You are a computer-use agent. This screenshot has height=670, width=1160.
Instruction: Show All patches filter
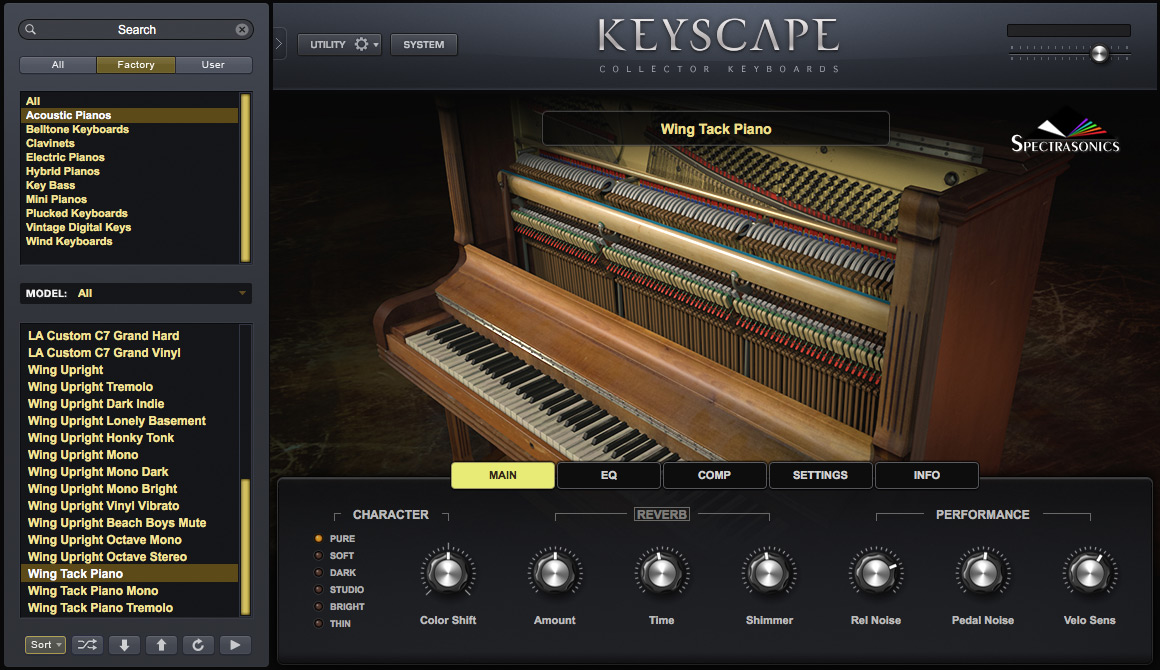click(58, 64)
